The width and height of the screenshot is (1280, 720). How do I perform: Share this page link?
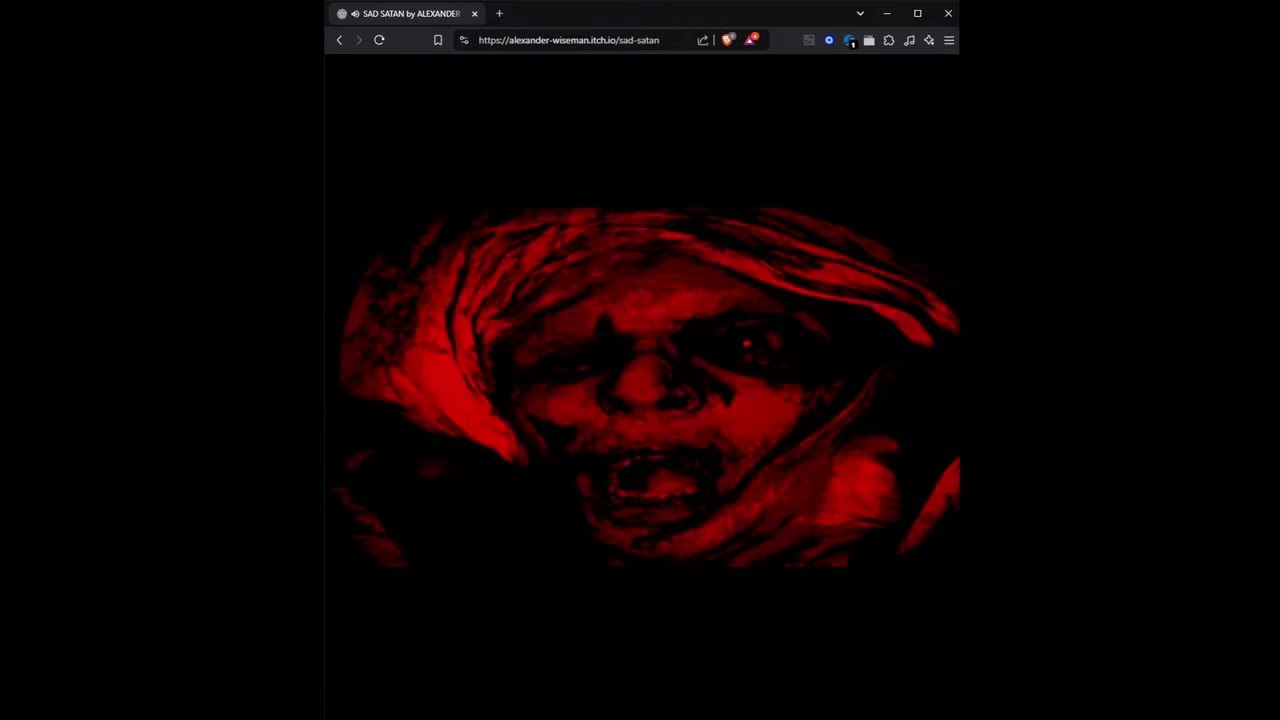pyautogui.click(x=702, y=40)
